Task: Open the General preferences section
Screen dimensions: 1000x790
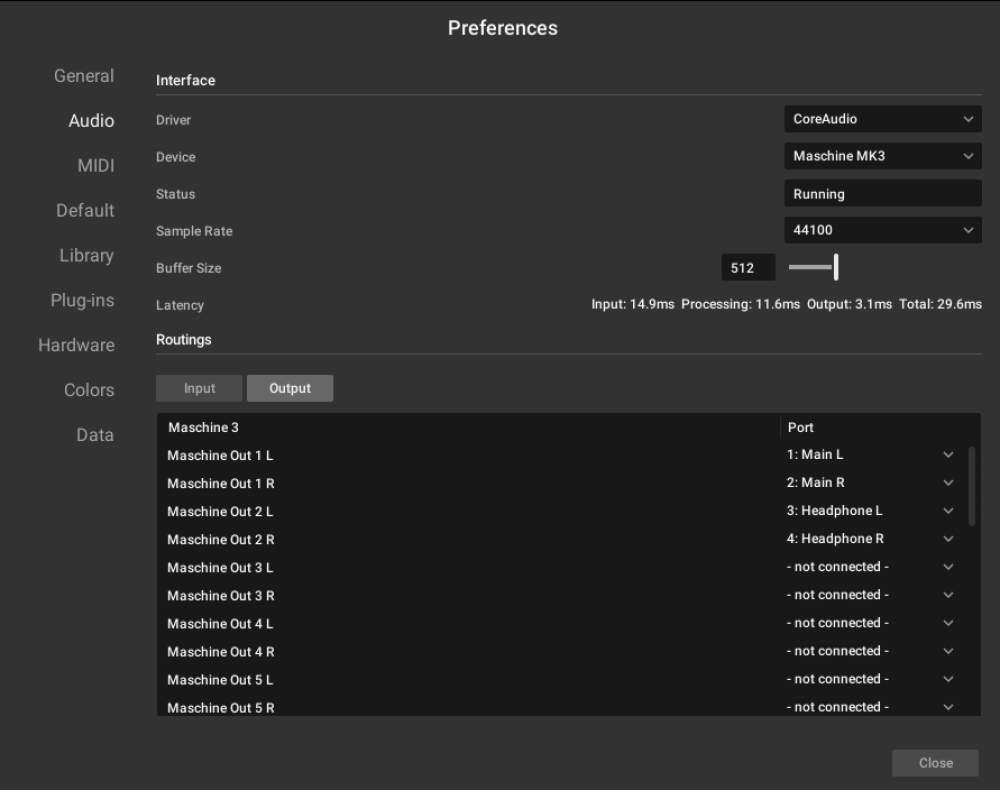Action: pos(84,76)
